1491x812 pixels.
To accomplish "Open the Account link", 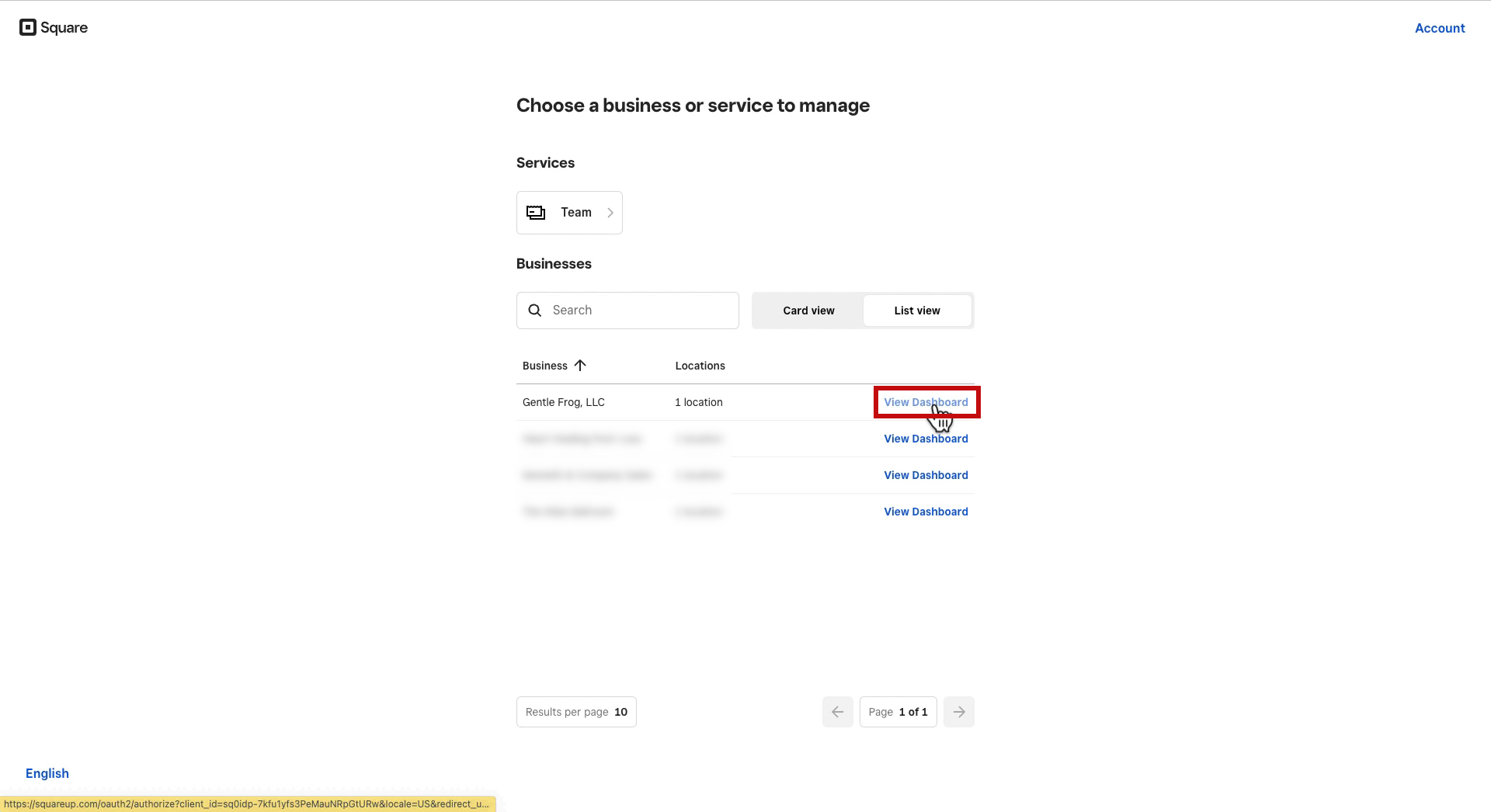I will tap(1440, 28).
